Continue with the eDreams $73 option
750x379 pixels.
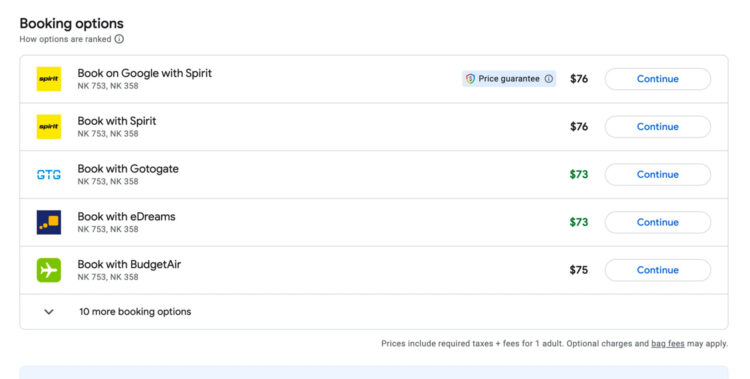(x=658, y=223)
